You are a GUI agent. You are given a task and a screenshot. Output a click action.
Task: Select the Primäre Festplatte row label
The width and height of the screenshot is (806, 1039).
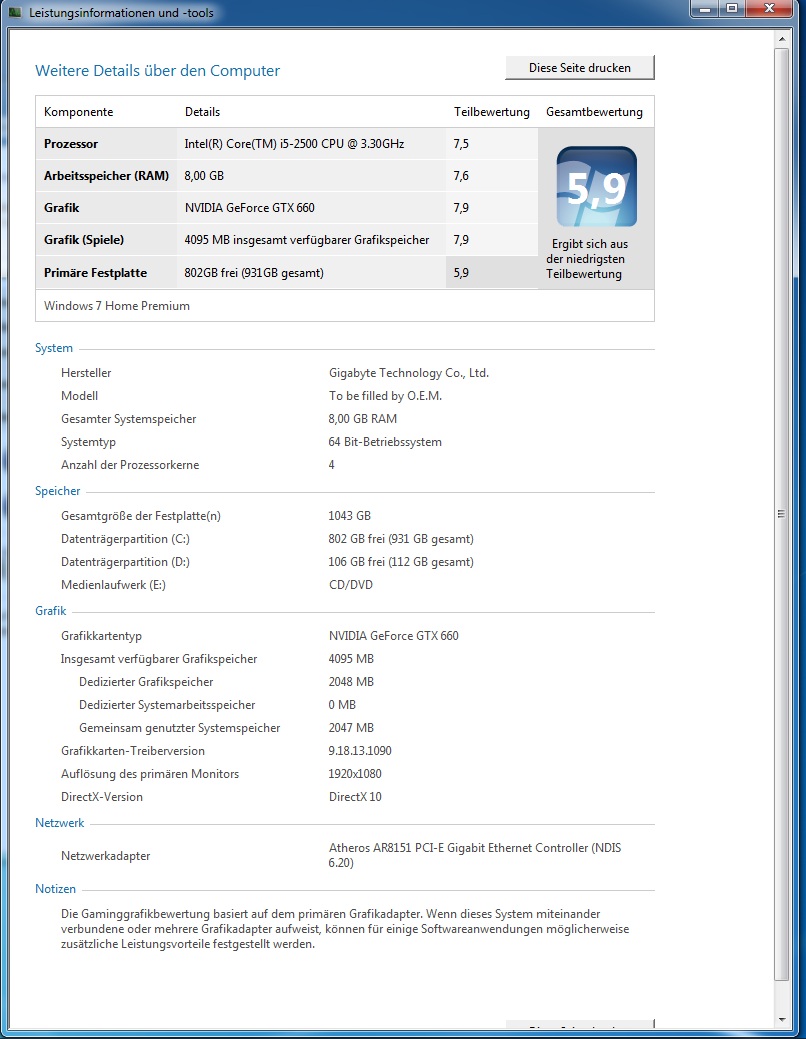pos(95,272)
